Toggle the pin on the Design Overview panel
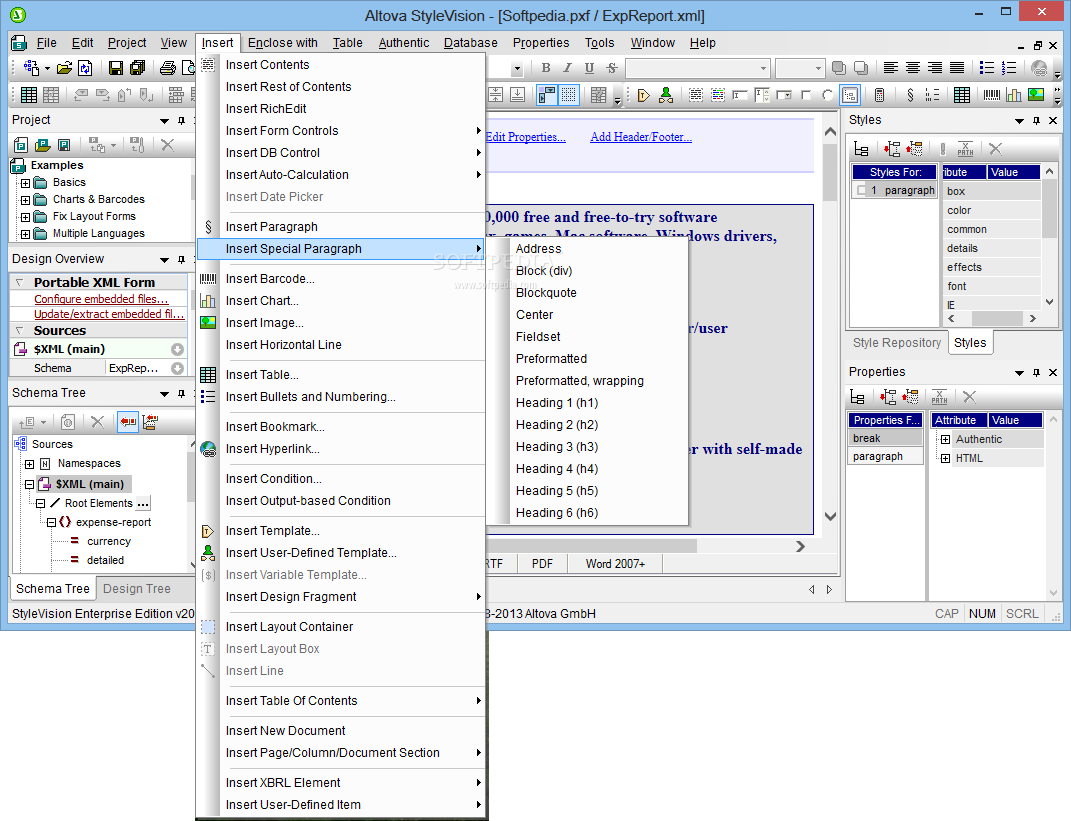 click(182, 260)
